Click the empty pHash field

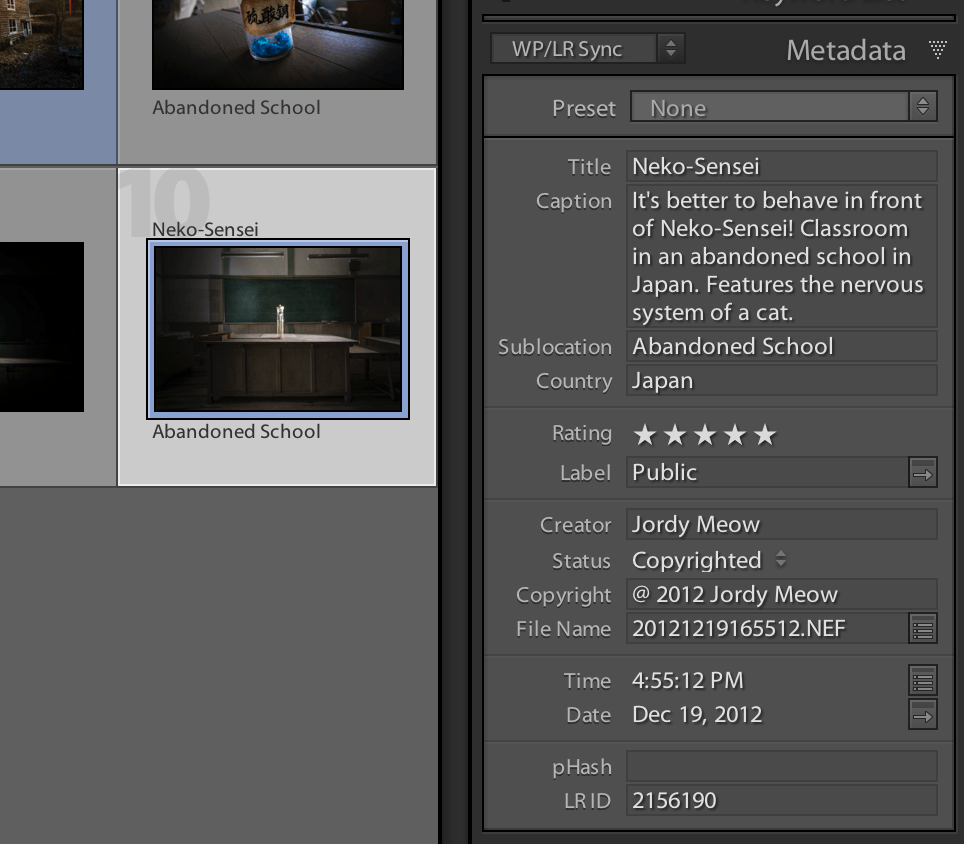782,767
